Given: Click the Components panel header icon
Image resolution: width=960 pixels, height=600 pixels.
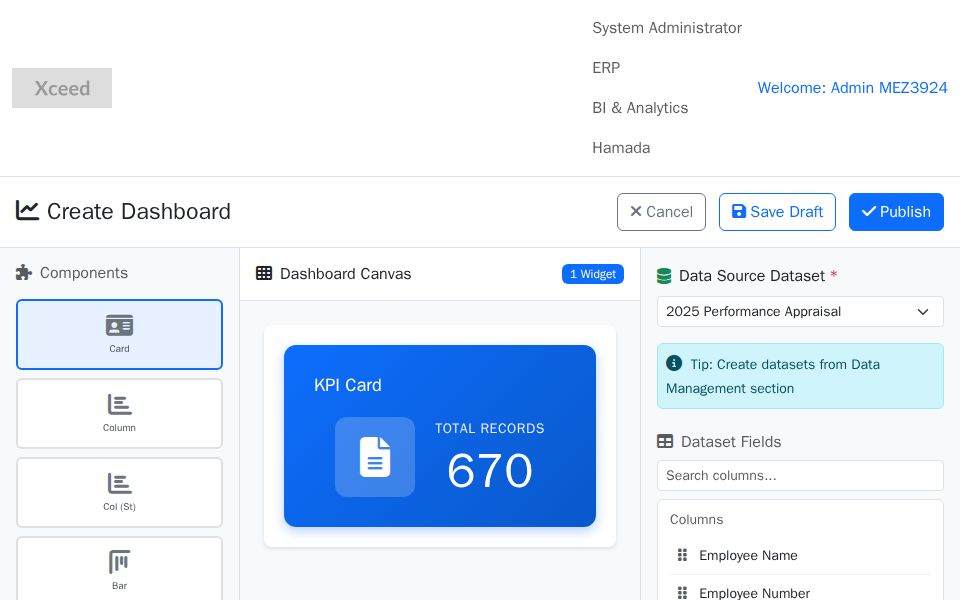Looking at the screenshot, I should [x=24, y=272].
